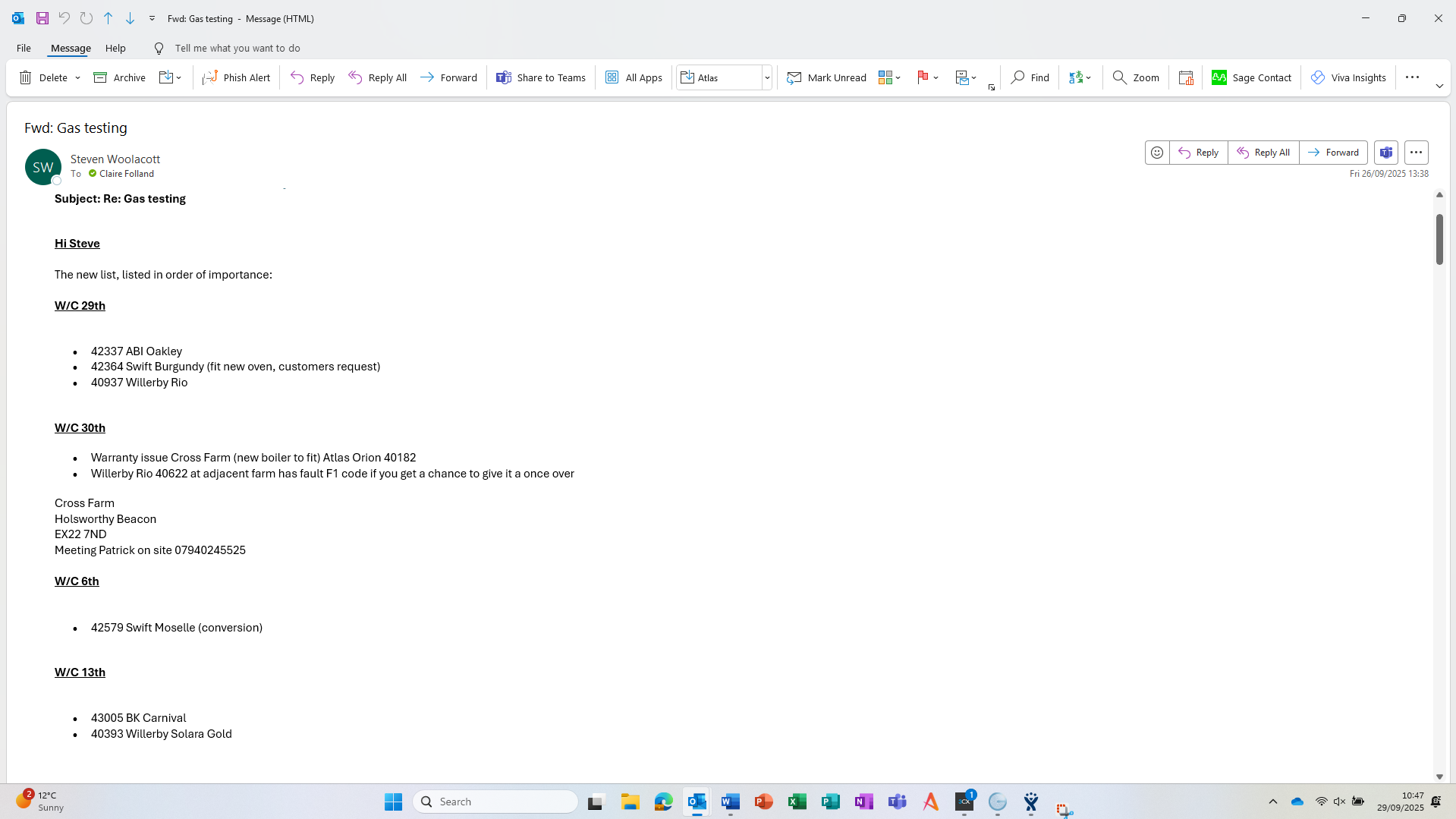The height and width of the screenshot is (819, 1456).
Task: Open Microsoft Teams from taskbar
Action: click(898, 802)
